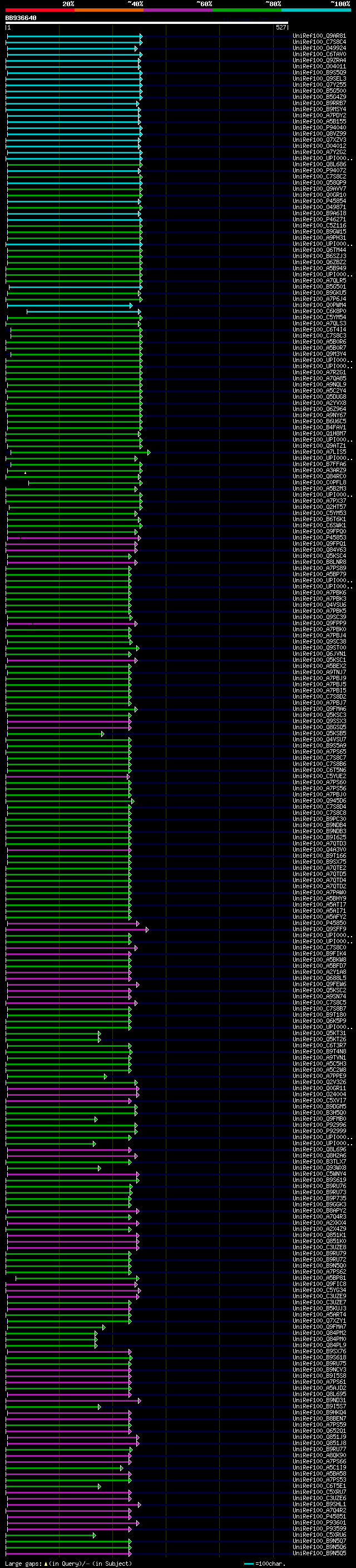Select hit UniRef100_Q9AR81
The height and width of the screenshot is (1568, 356).
(x=319, y=36)
